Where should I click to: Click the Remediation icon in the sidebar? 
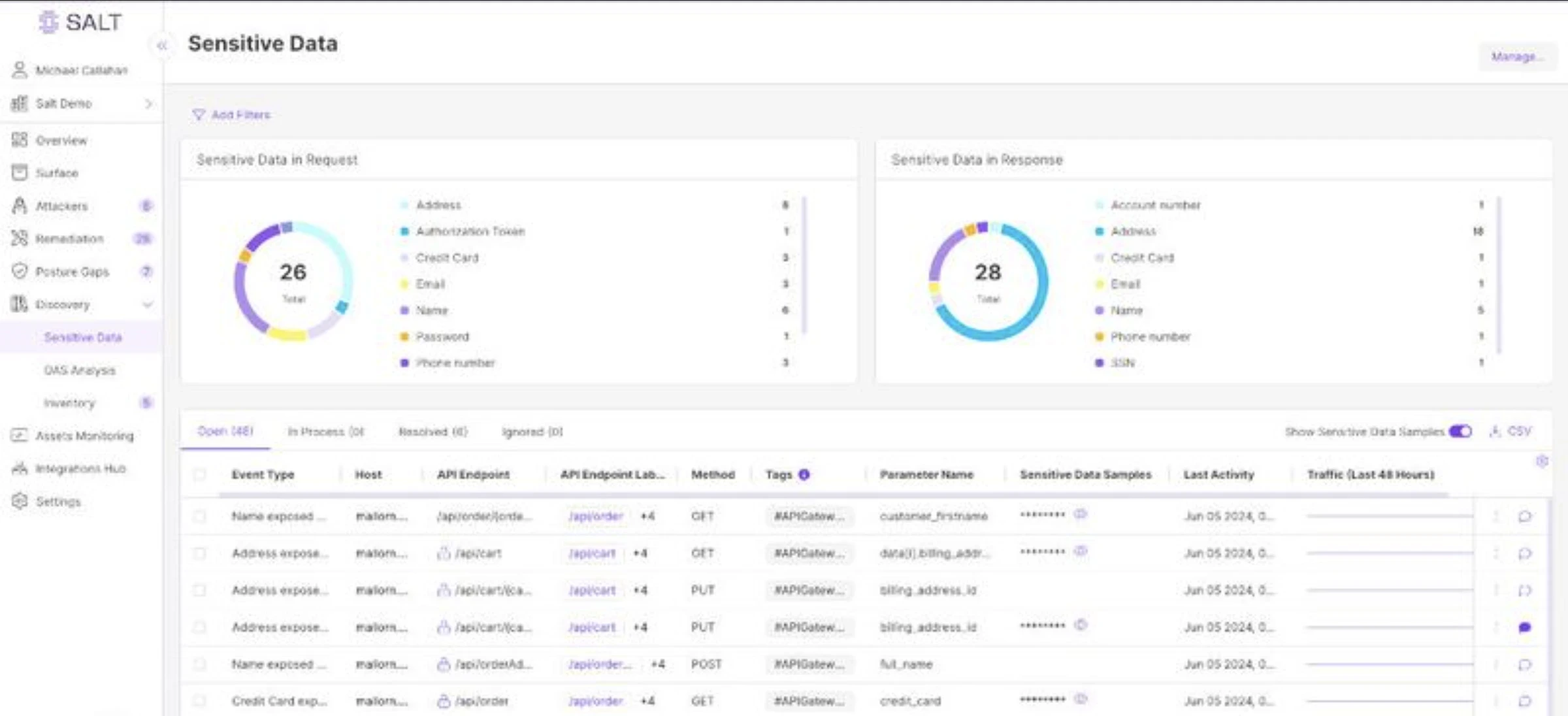(20, 238)
